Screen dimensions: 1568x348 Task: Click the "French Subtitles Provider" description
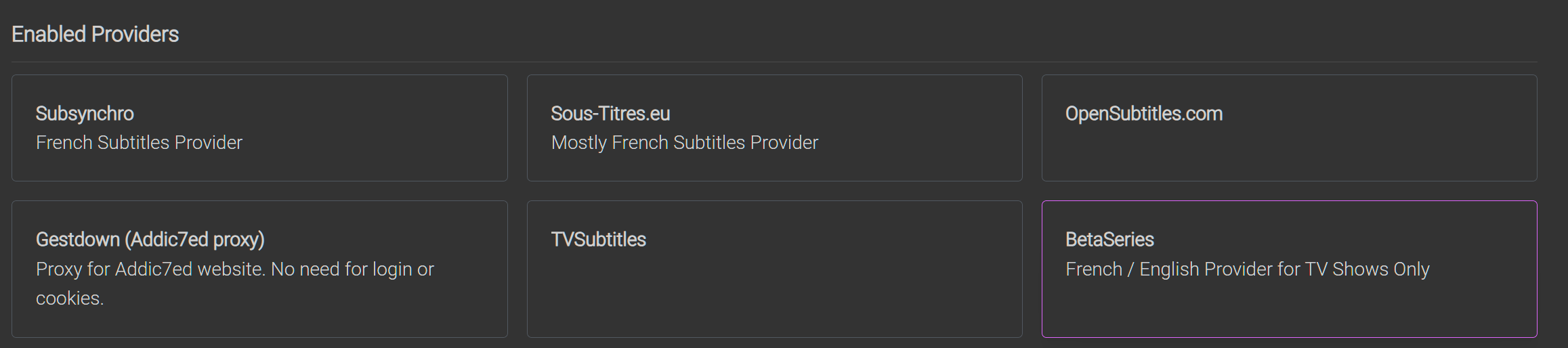pos(139,143)
